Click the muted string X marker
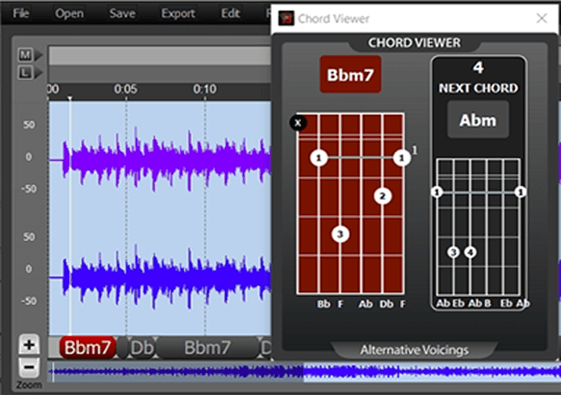The height and width of the screenshot is (395, 561). [x=298, y=123]
